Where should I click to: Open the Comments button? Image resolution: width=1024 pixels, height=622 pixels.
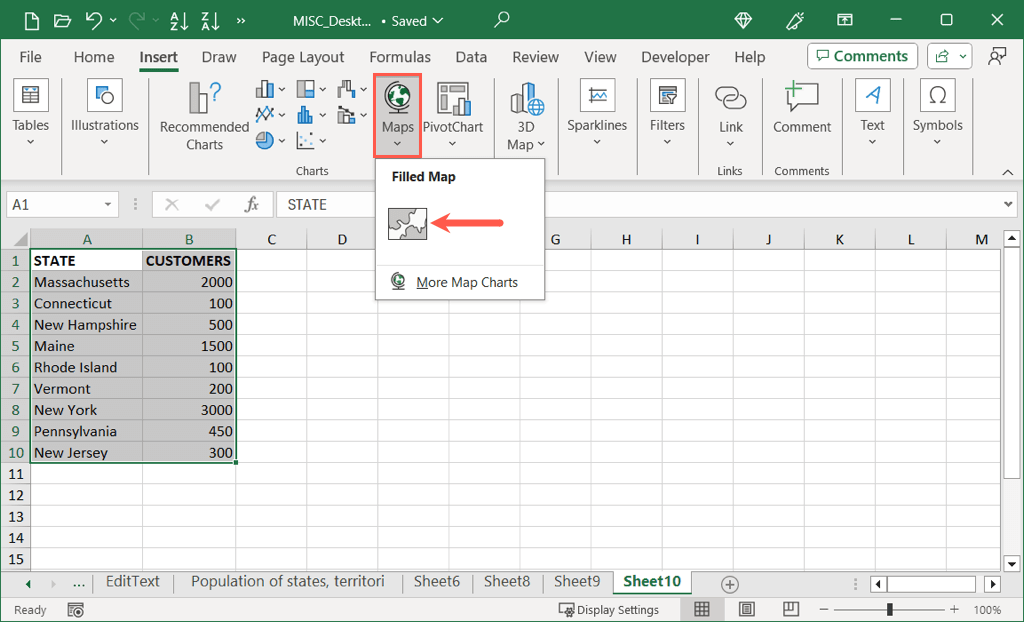point(862,56)
